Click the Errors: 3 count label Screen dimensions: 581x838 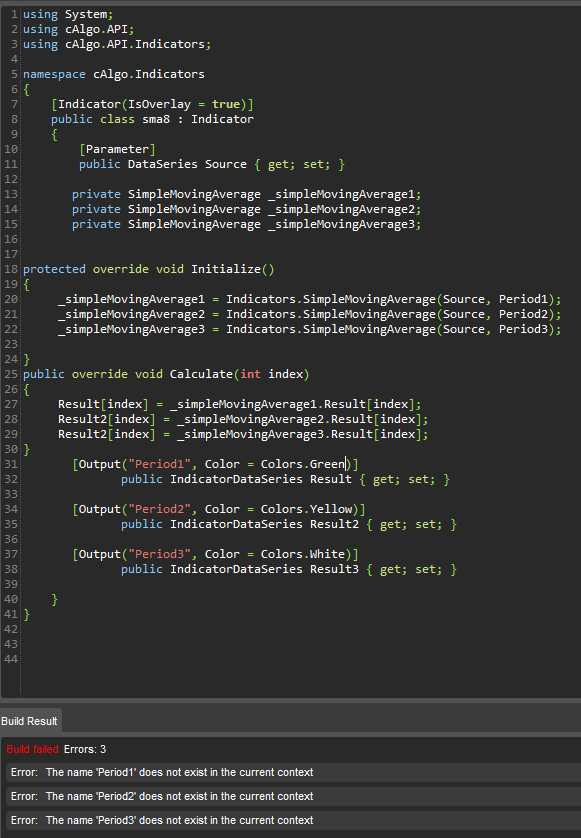pyautogui.click(x=85, y=749)
